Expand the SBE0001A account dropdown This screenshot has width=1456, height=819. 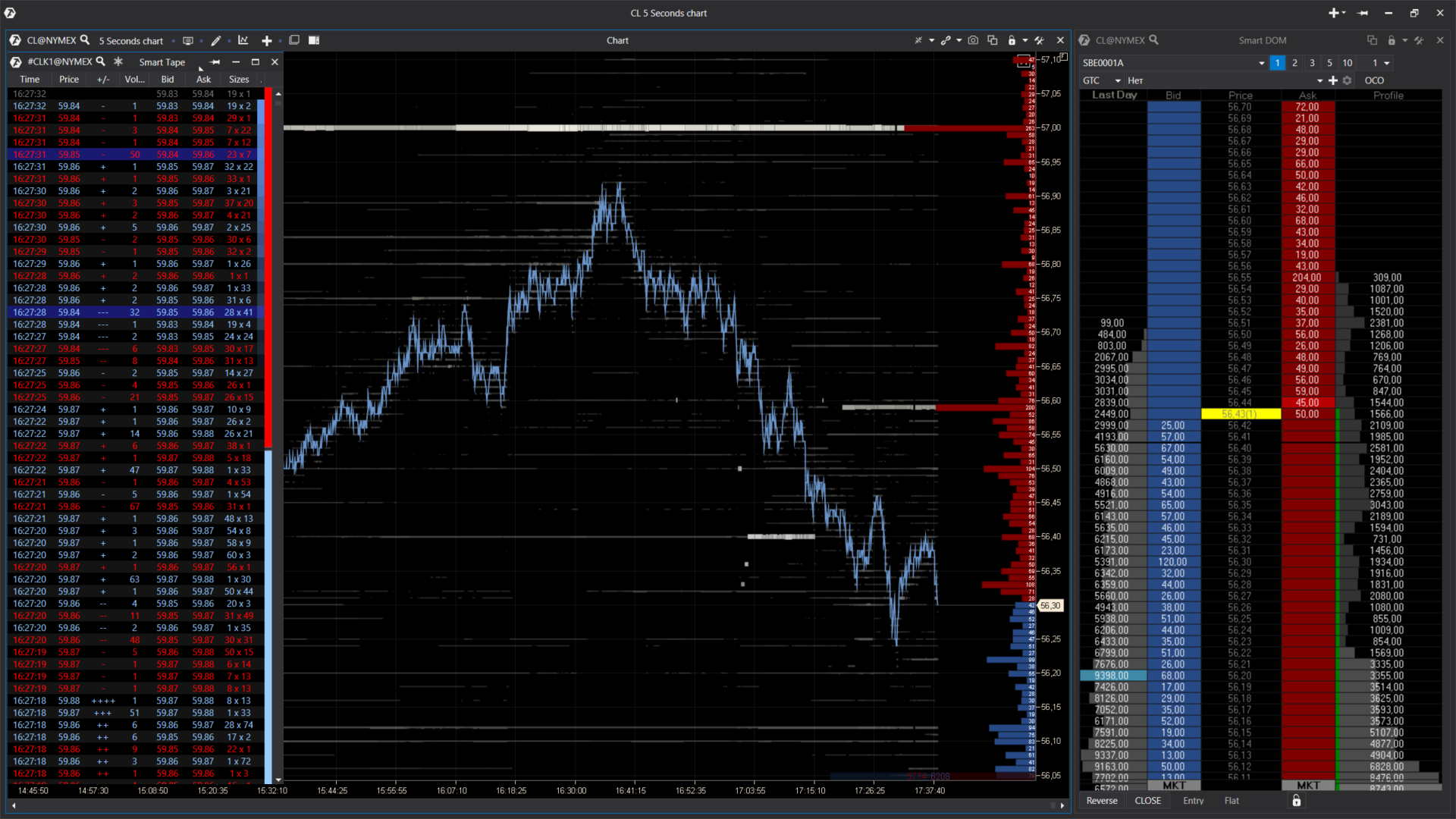point(1261,63)
